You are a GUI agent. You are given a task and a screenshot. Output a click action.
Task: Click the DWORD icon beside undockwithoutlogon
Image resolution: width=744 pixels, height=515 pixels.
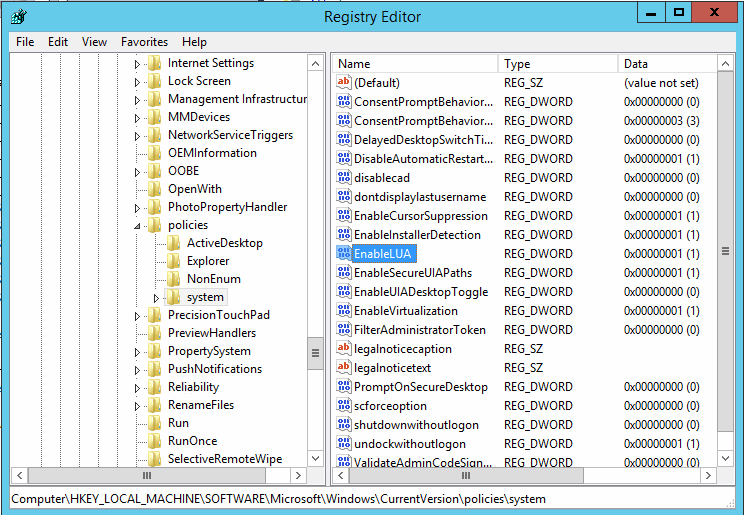[344, 443]
